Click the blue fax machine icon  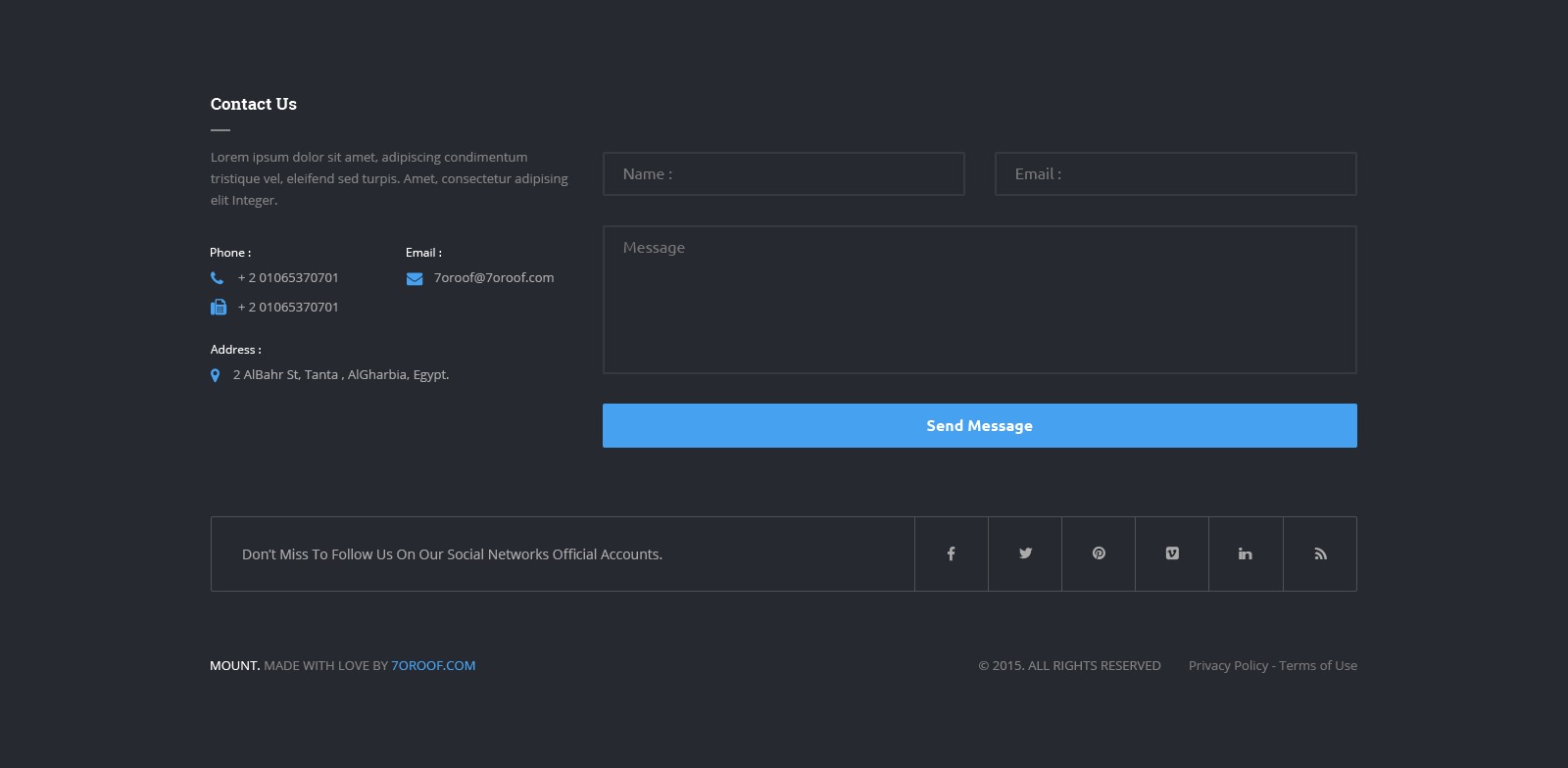(x=218, y=308)
